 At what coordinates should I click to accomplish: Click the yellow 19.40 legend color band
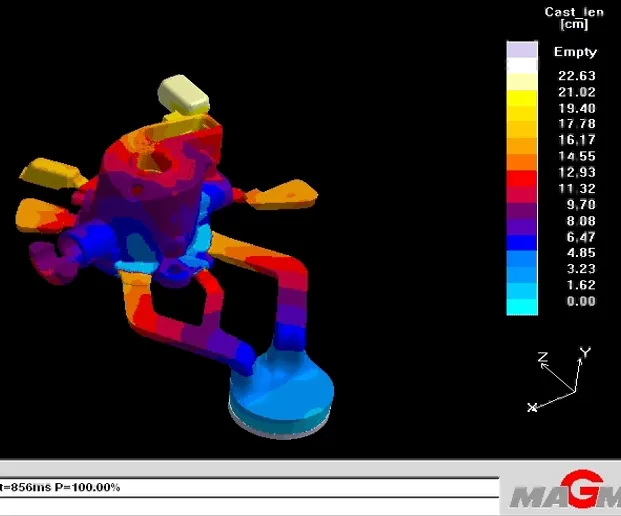(x=523, y=109)
